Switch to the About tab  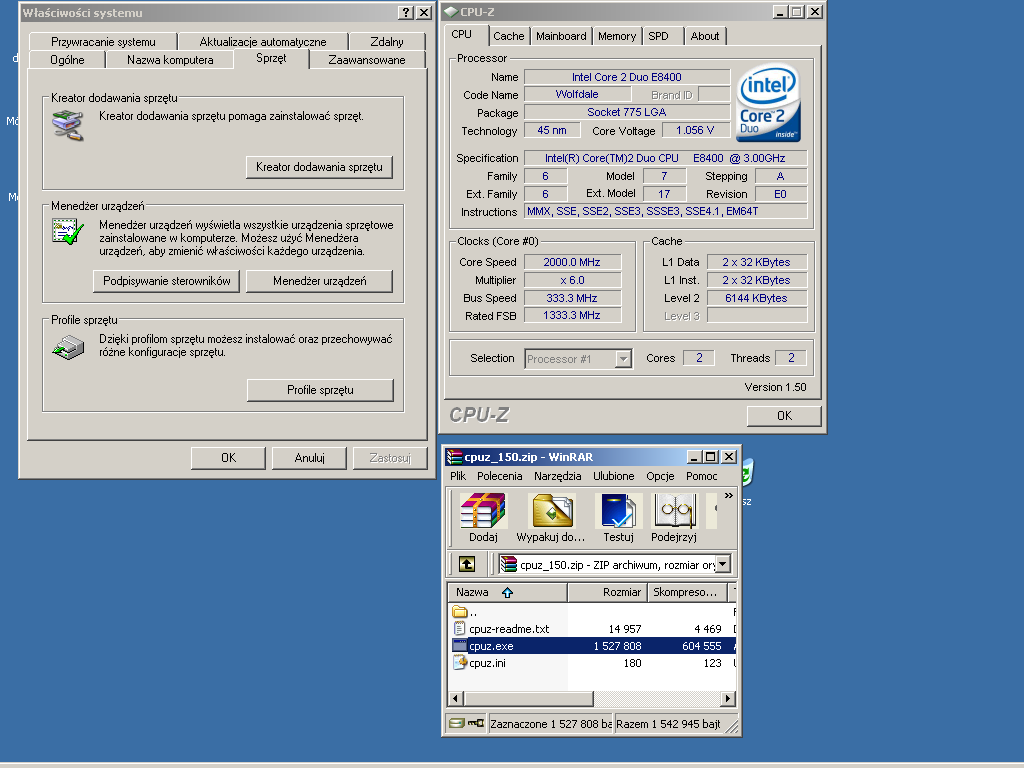705,36
